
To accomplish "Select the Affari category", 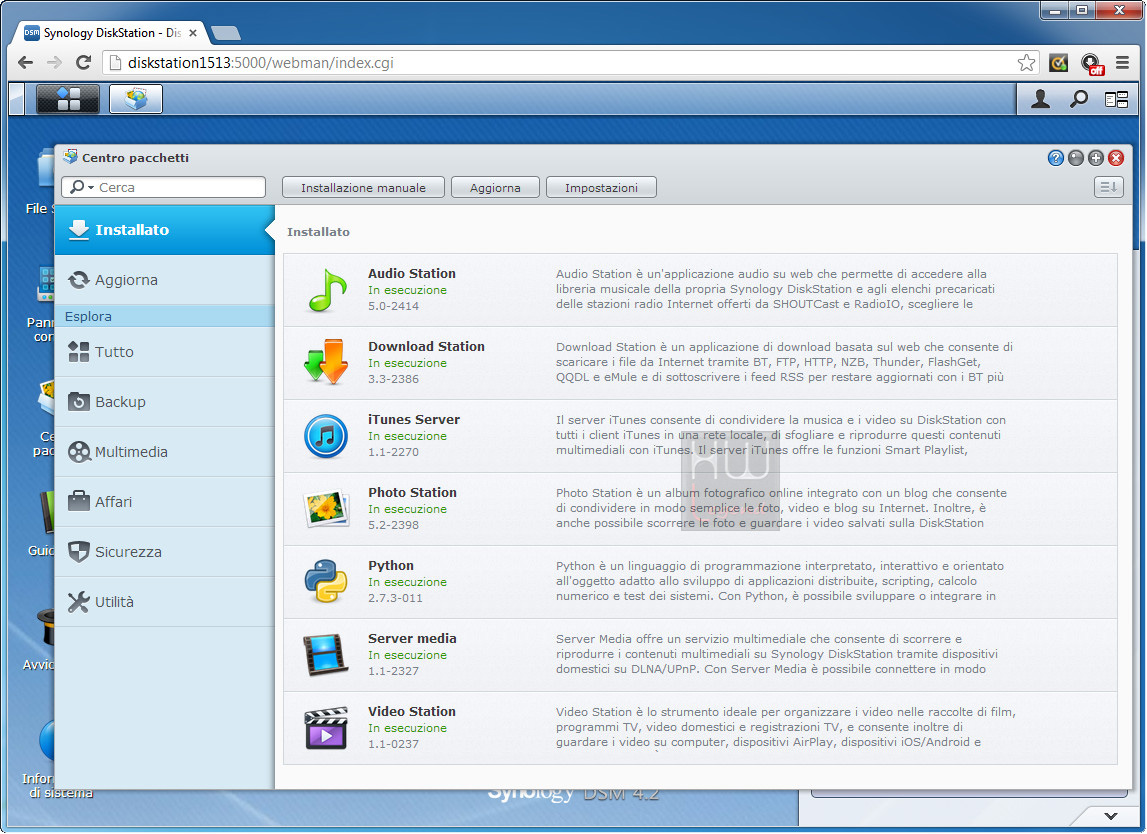I will 165,502.
